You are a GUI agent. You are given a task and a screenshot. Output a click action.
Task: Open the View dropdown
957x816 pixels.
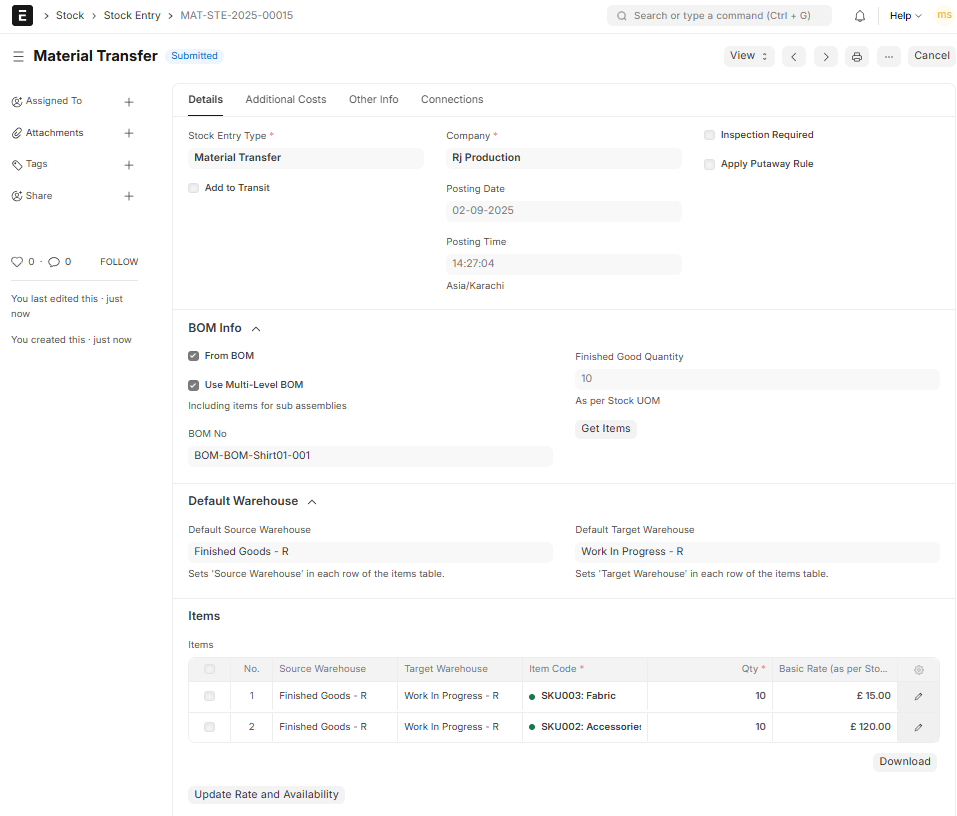[x=749, y=57]
